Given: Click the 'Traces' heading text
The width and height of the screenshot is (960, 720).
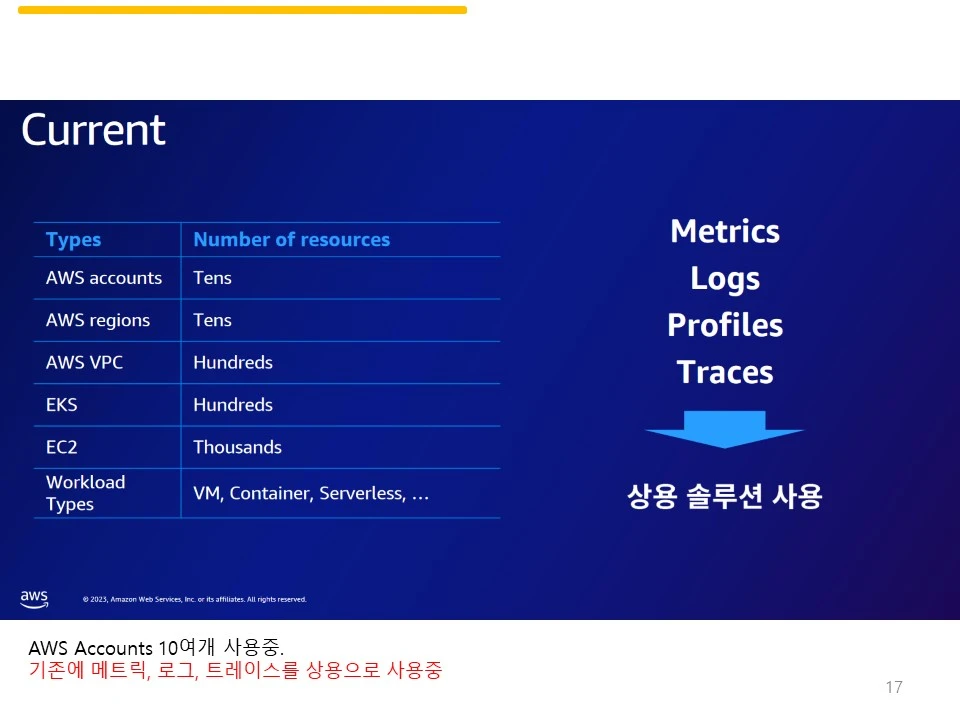Looking at the screenshot, I should (725, 372).
